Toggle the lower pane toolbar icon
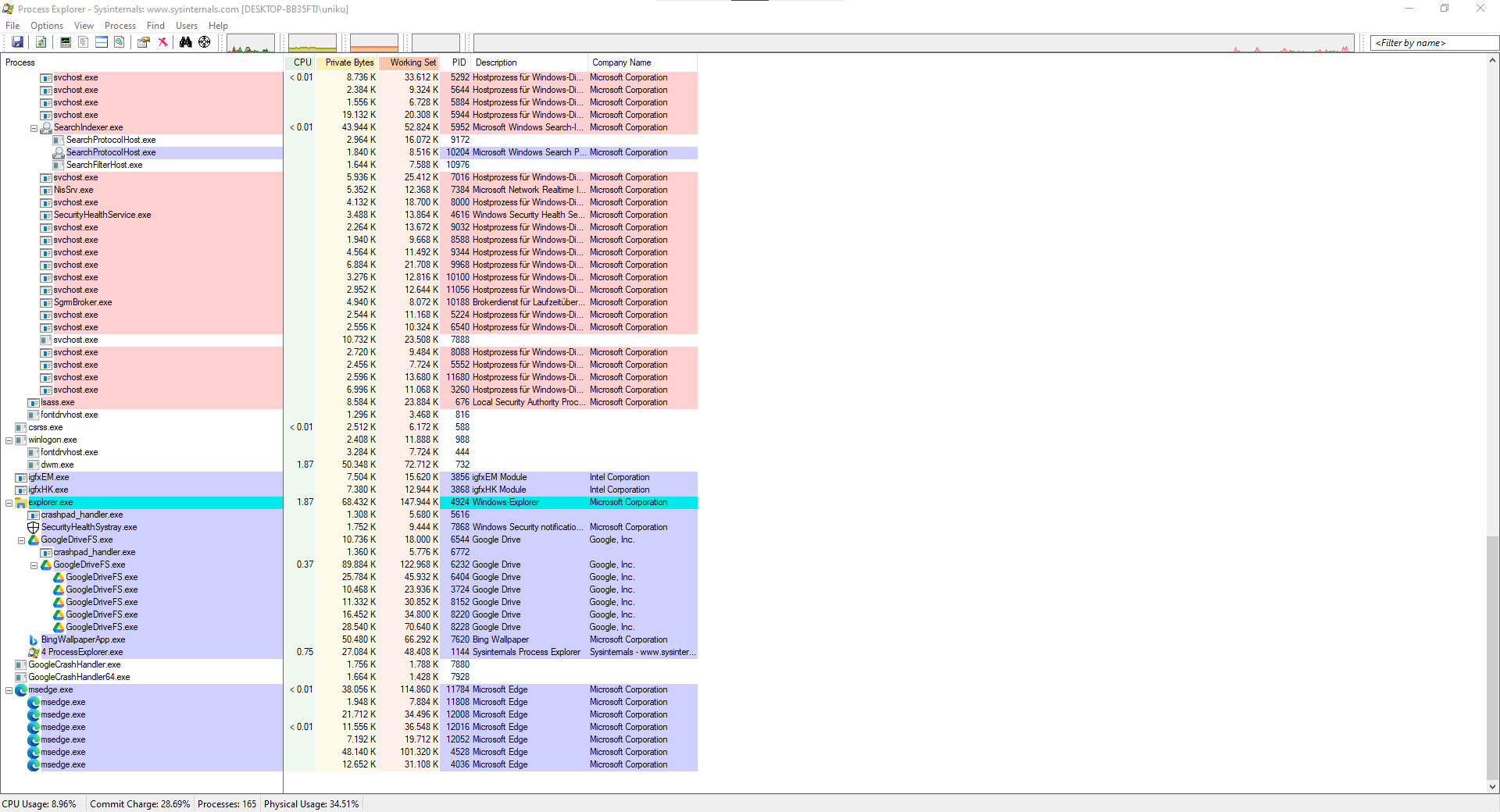The width and height of the screenshot is (1500, 812). [x=102, y=42]
